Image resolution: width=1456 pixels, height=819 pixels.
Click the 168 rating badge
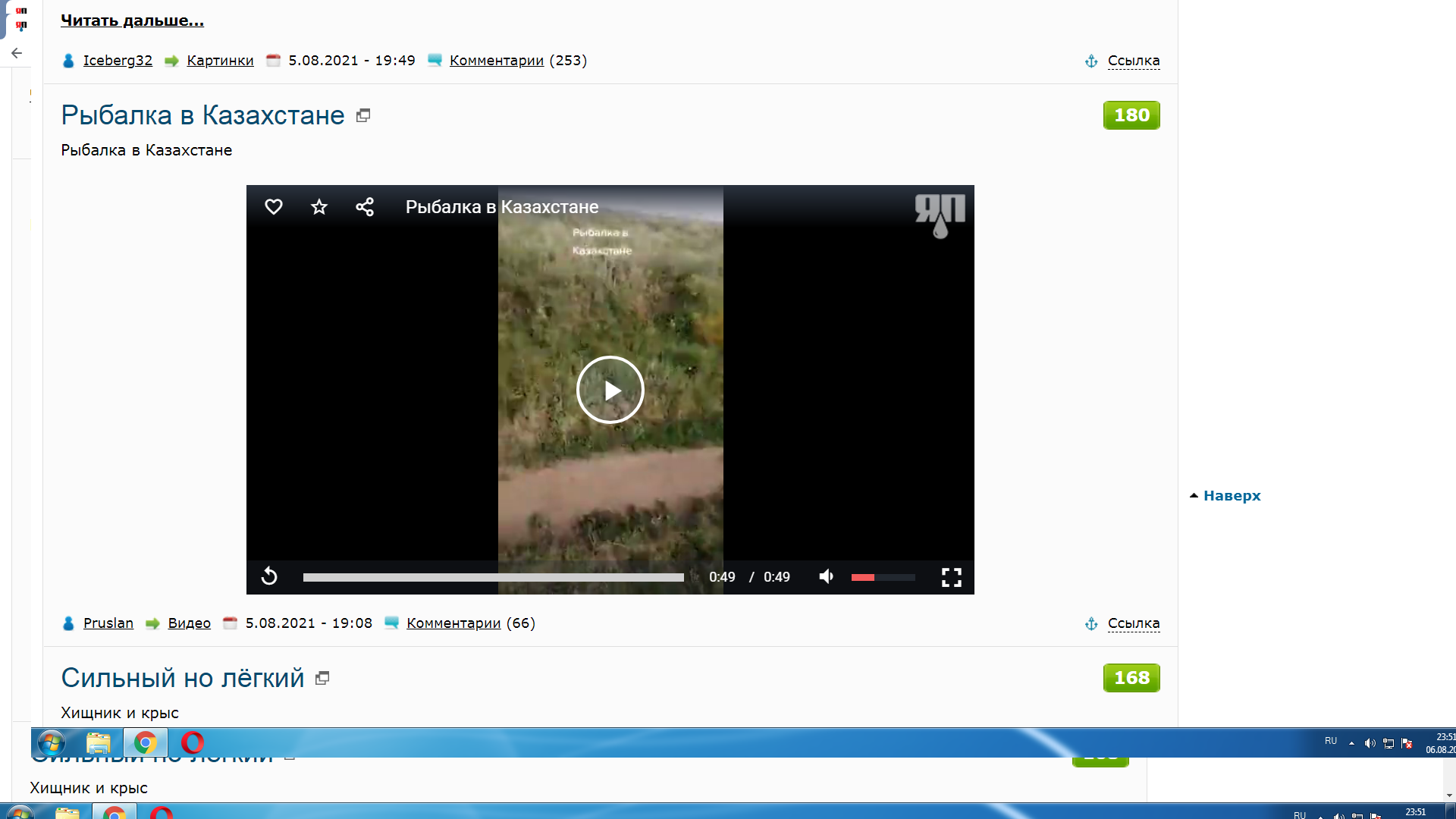point(1131,678)
